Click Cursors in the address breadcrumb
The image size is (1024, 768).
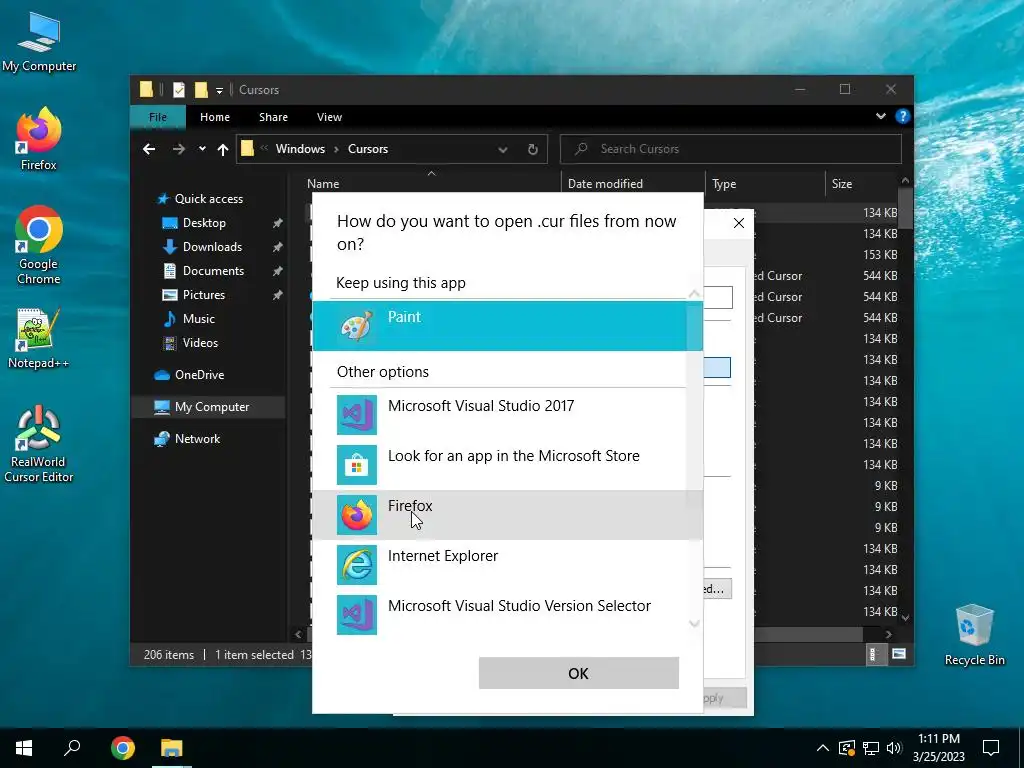point(368,149)
